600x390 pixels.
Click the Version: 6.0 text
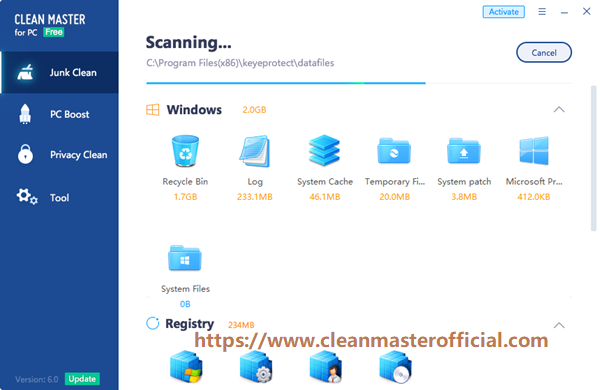pos(37,379)
